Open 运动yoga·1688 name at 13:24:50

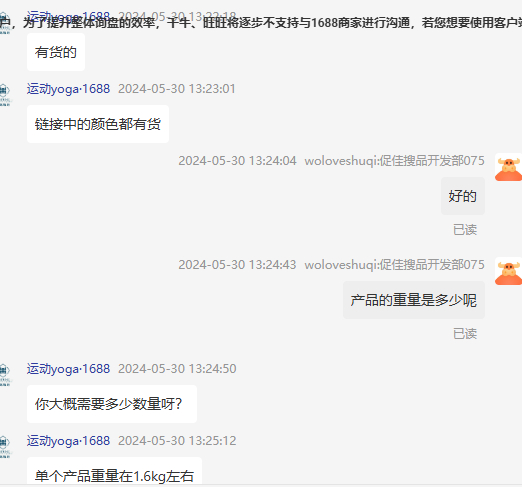click(68, 369)
